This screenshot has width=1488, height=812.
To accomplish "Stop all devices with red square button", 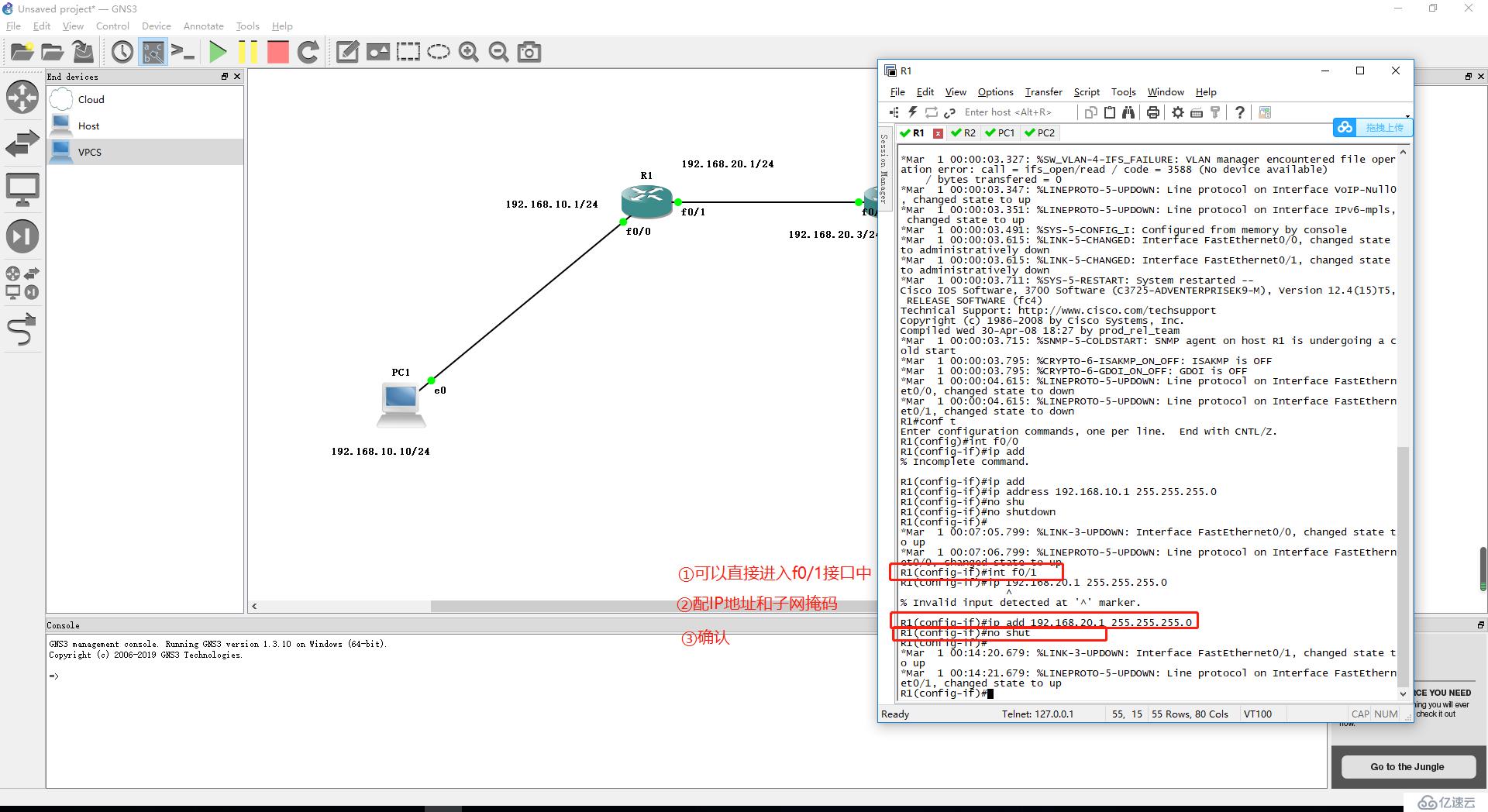I will (x=277, y=52).
